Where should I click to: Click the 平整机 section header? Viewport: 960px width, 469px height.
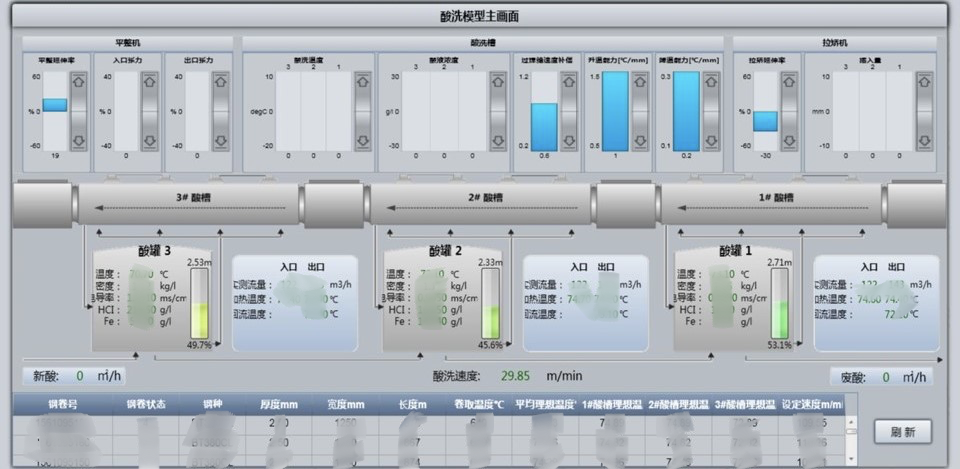pyautogui.click(x=128, y=43)
